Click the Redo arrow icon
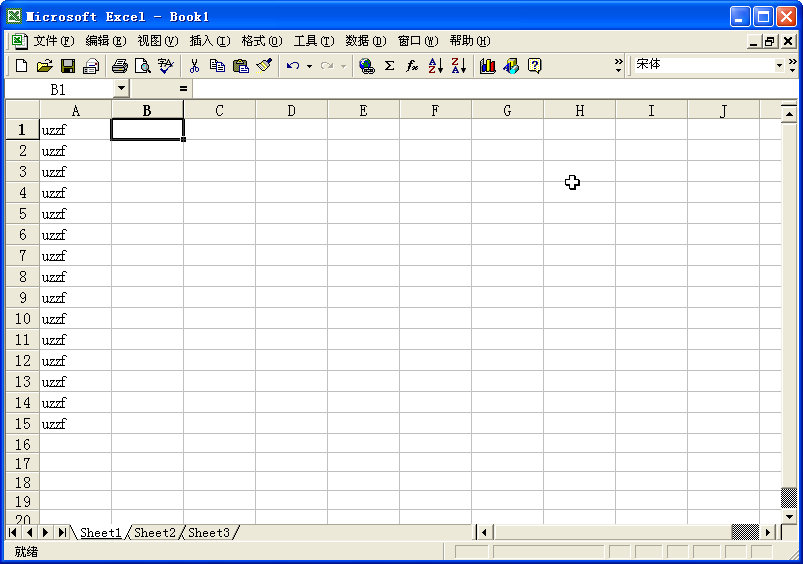This screenshot has width=803, height=564. (x=327, y=66)
